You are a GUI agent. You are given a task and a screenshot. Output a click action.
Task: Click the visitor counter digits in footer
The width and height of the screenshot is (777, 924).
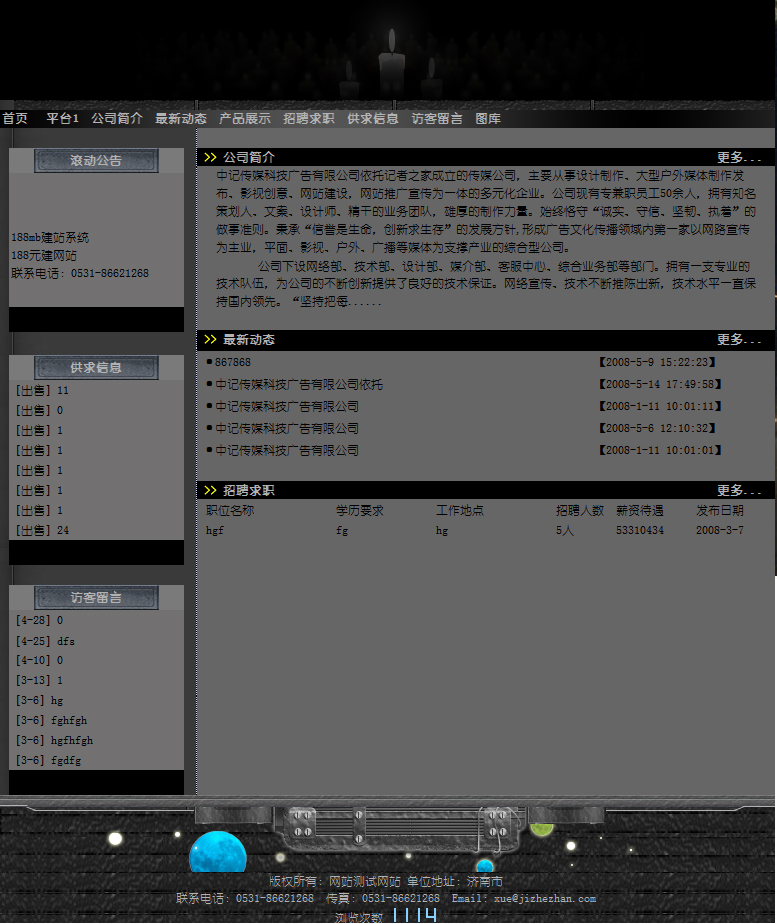(414, 915)
